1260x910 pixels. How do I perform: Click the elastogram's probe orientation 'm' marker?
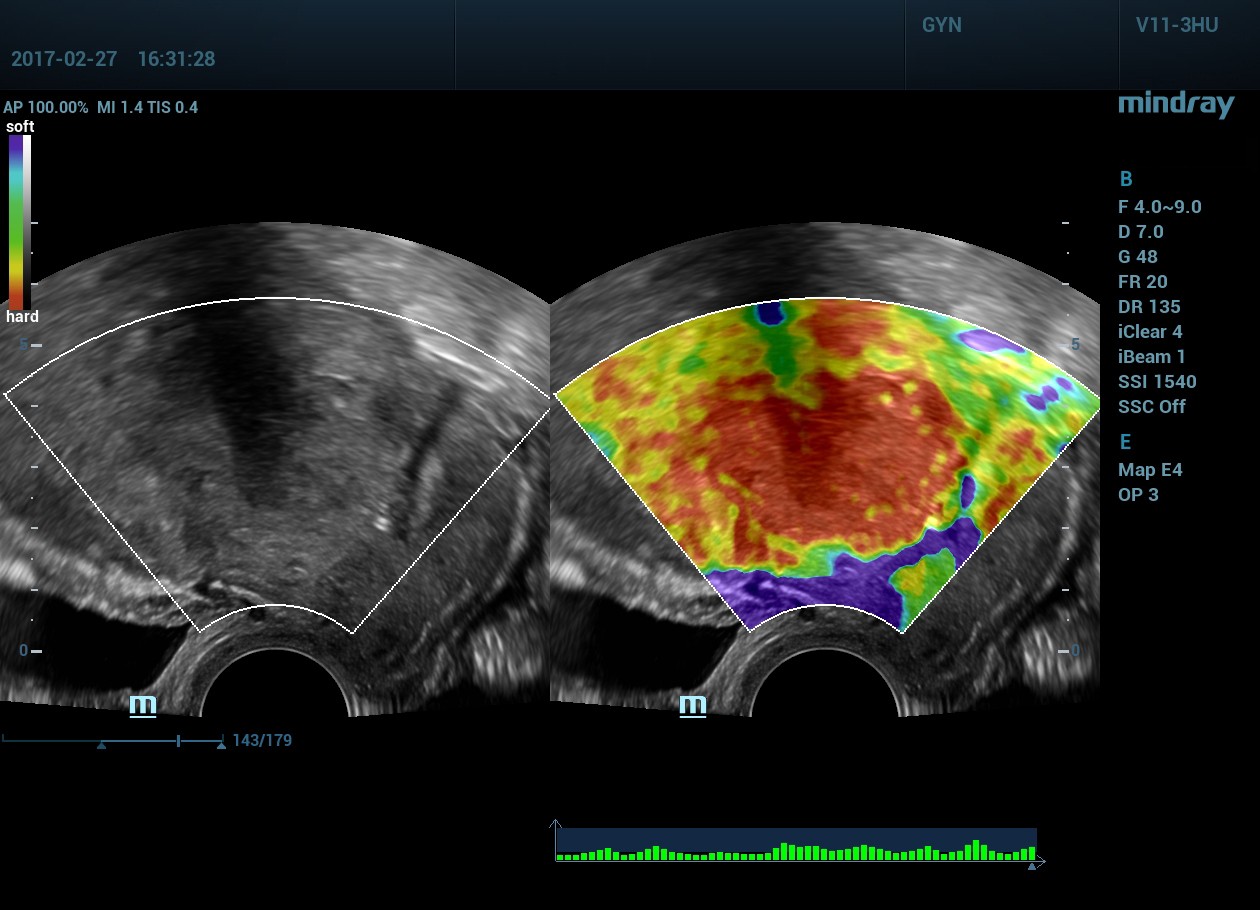tap(693, 705)
